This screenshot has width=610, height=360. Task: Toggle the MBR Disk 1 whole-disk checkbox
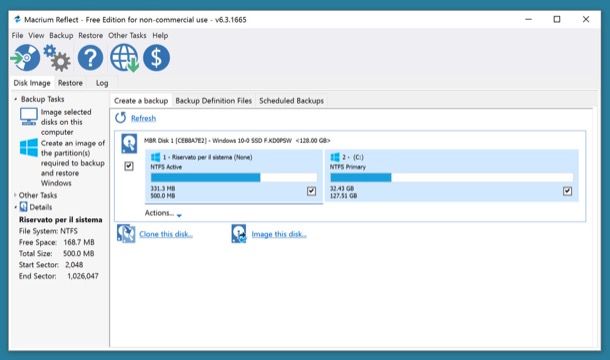(129, 166)
